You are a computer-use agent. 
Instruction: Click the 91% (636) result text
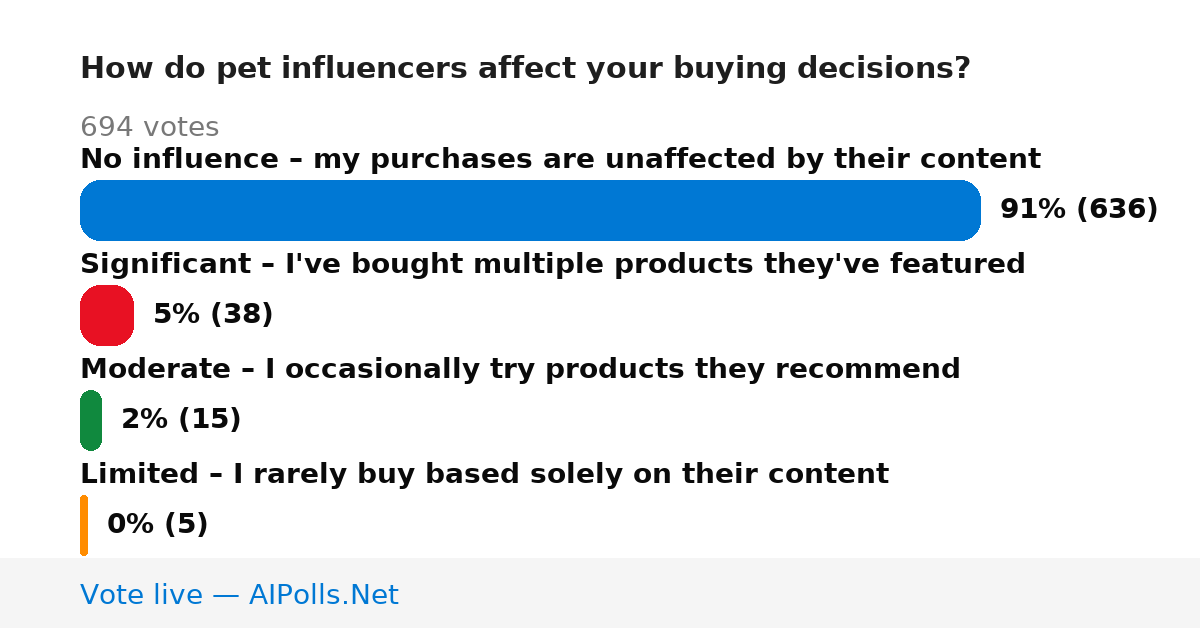pyautogui.click(x=1079, y=210)
